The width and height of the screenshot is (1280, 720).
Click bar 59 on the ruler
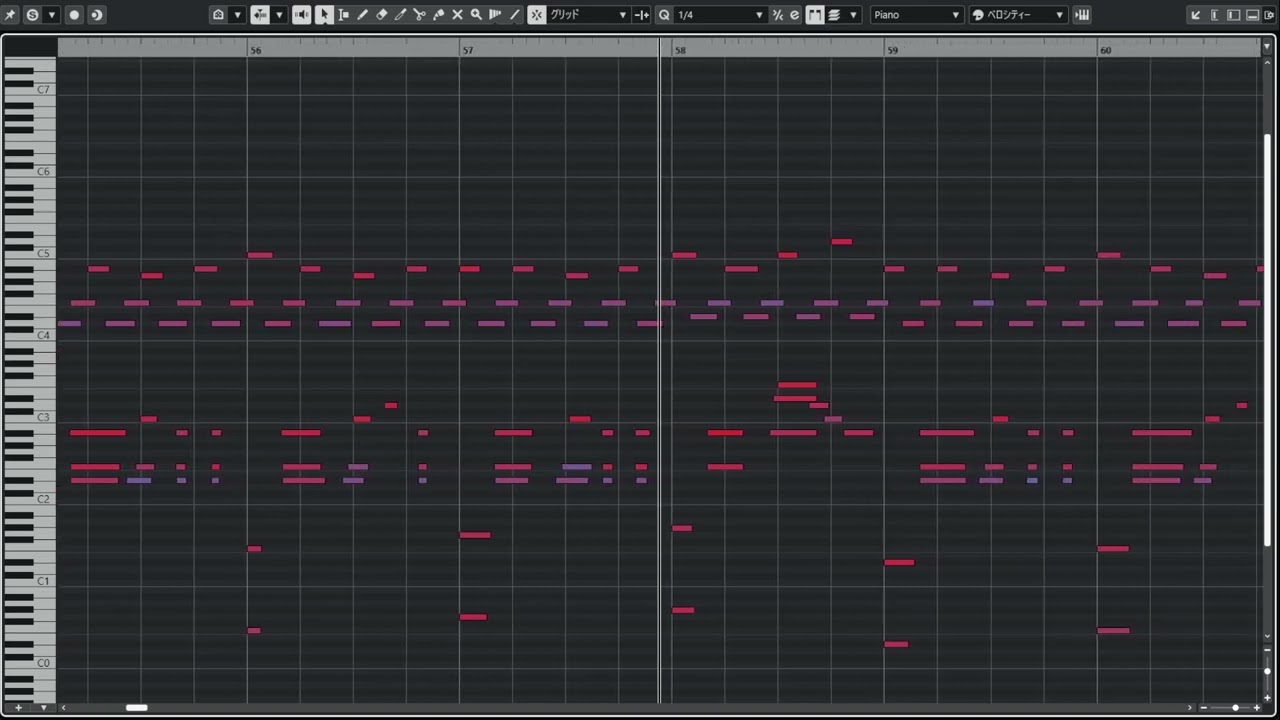(893, 50)
